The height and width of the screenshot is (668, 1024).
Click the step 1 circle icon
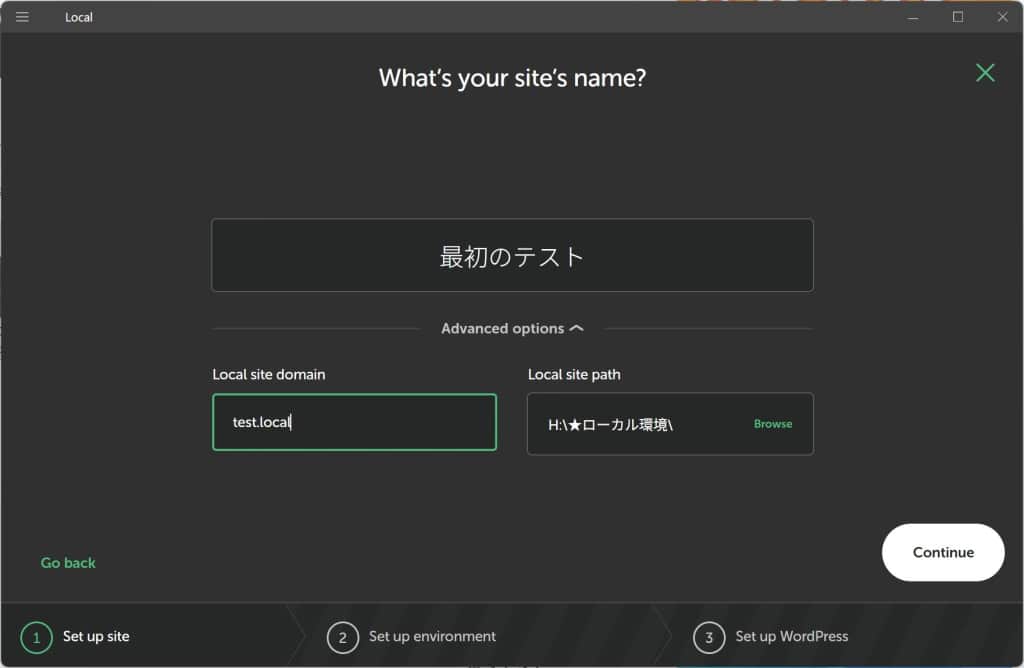[x=36, y=637]
